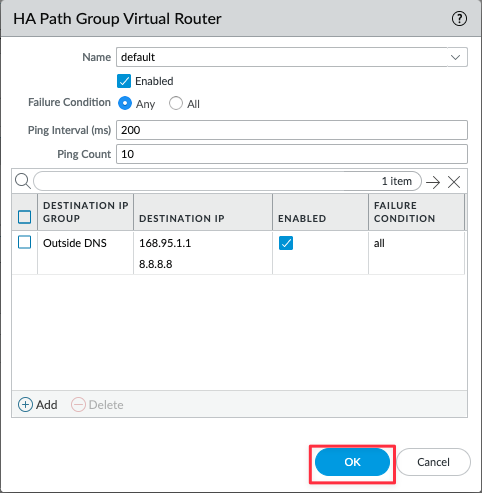Open the help question mark icon
The image size is (482, 493).
459,19
